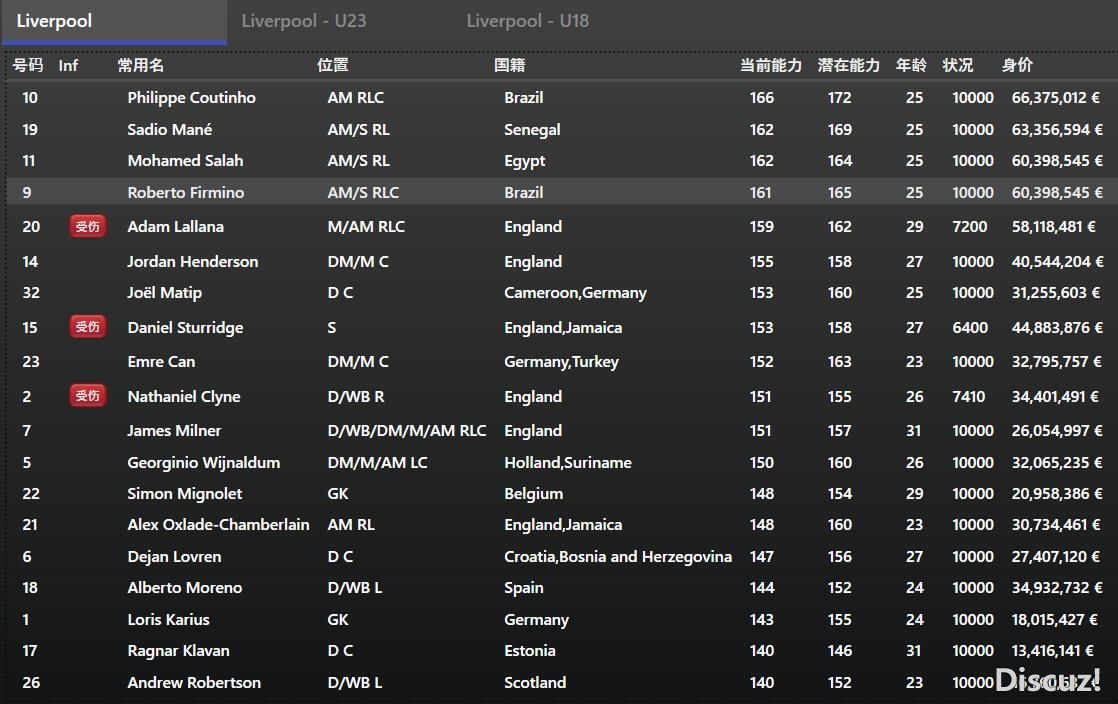Sort players by 常用名 column header
Viewport: 1118px width, 704px height.
coord(140,66)
